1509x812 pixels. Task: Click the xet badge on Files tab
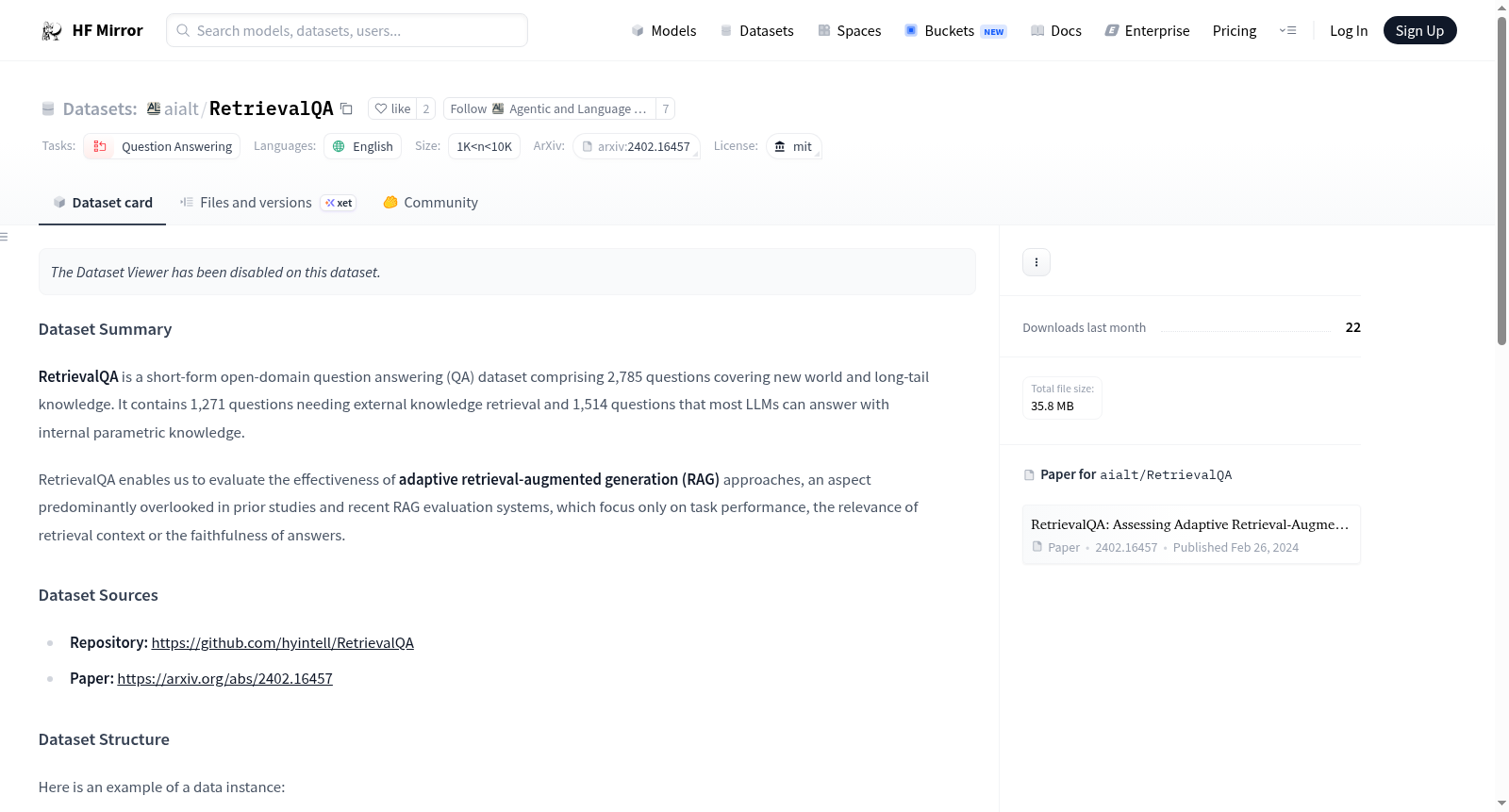click(339, 203)
